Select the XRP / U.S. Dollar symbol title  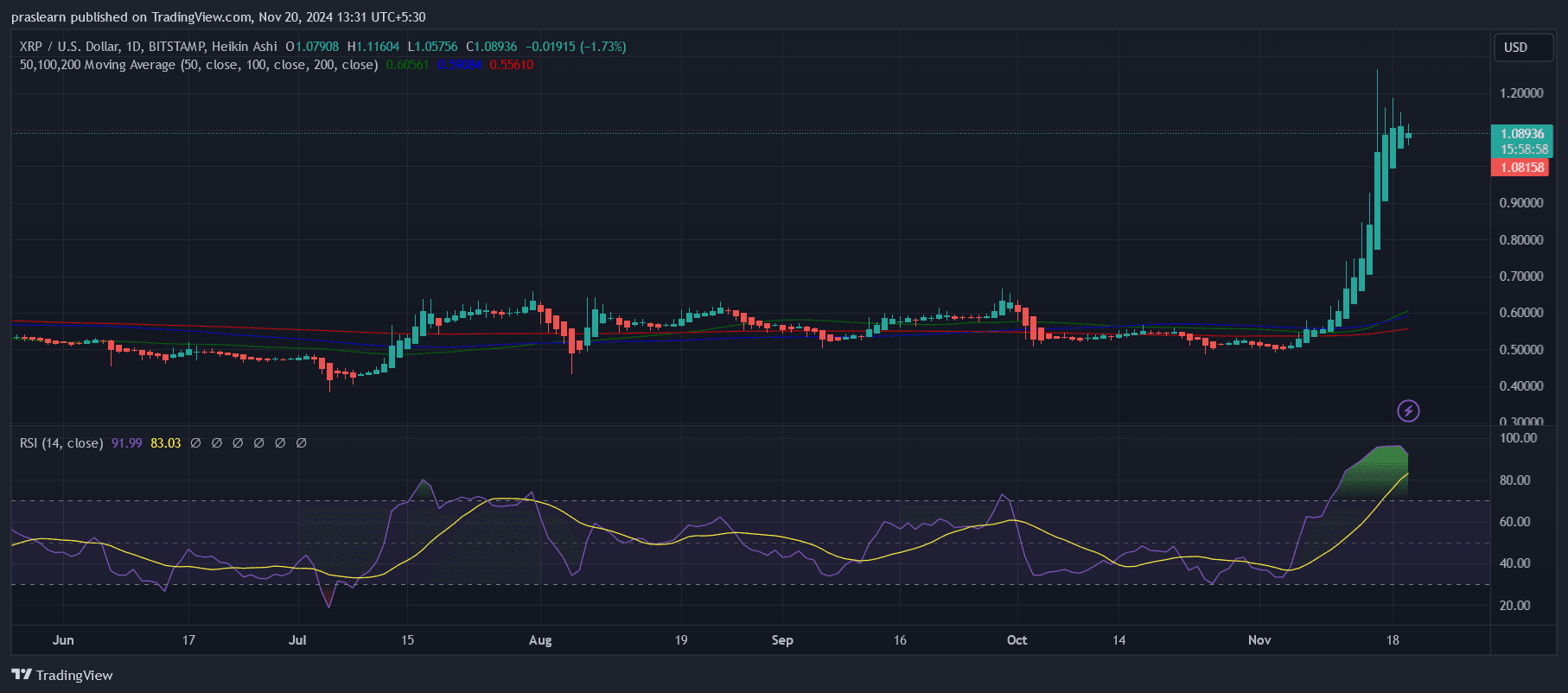click(78, 47)
